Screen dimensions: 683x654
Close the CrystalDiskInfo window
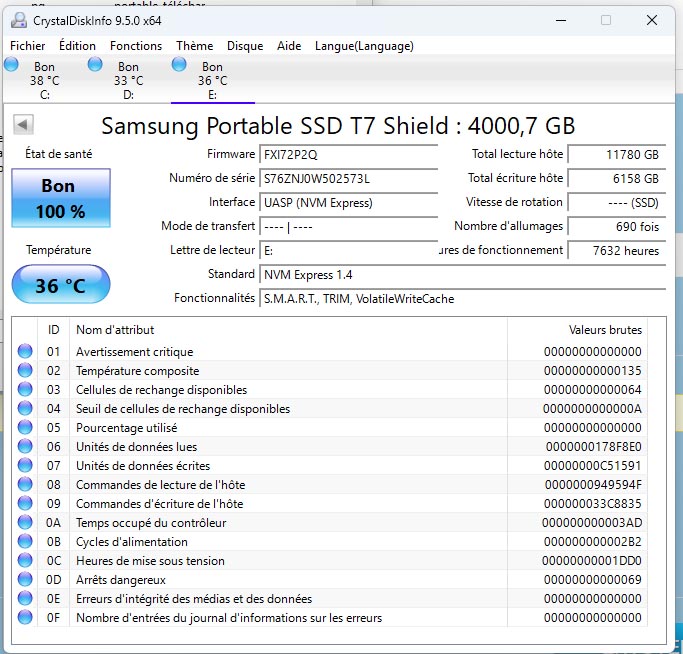pos(652,20)
